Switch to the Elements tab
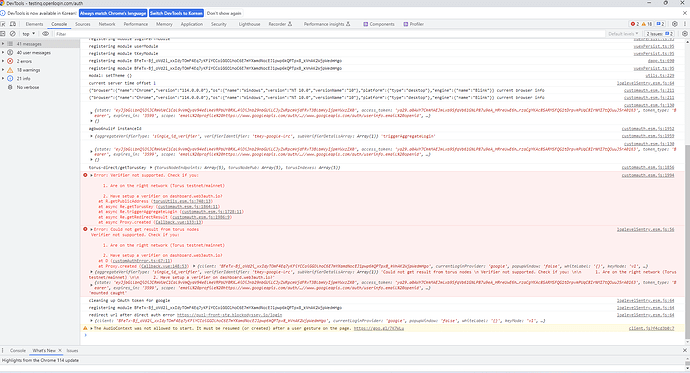The height and width of the screenshot is (373, 690). click(34, 24)
